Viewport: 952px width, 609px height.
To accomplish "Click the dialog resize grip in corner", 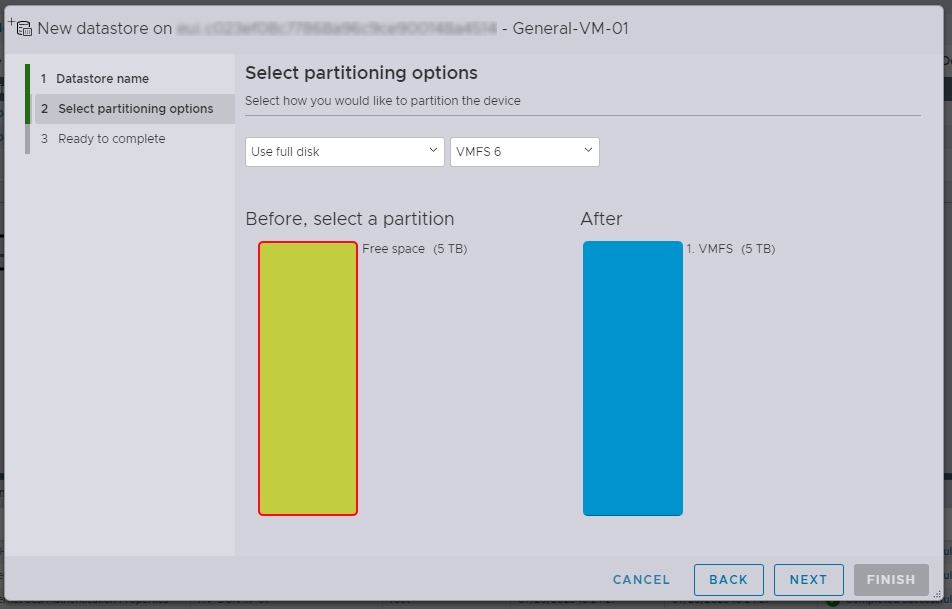I will click(x=938, y=596).
